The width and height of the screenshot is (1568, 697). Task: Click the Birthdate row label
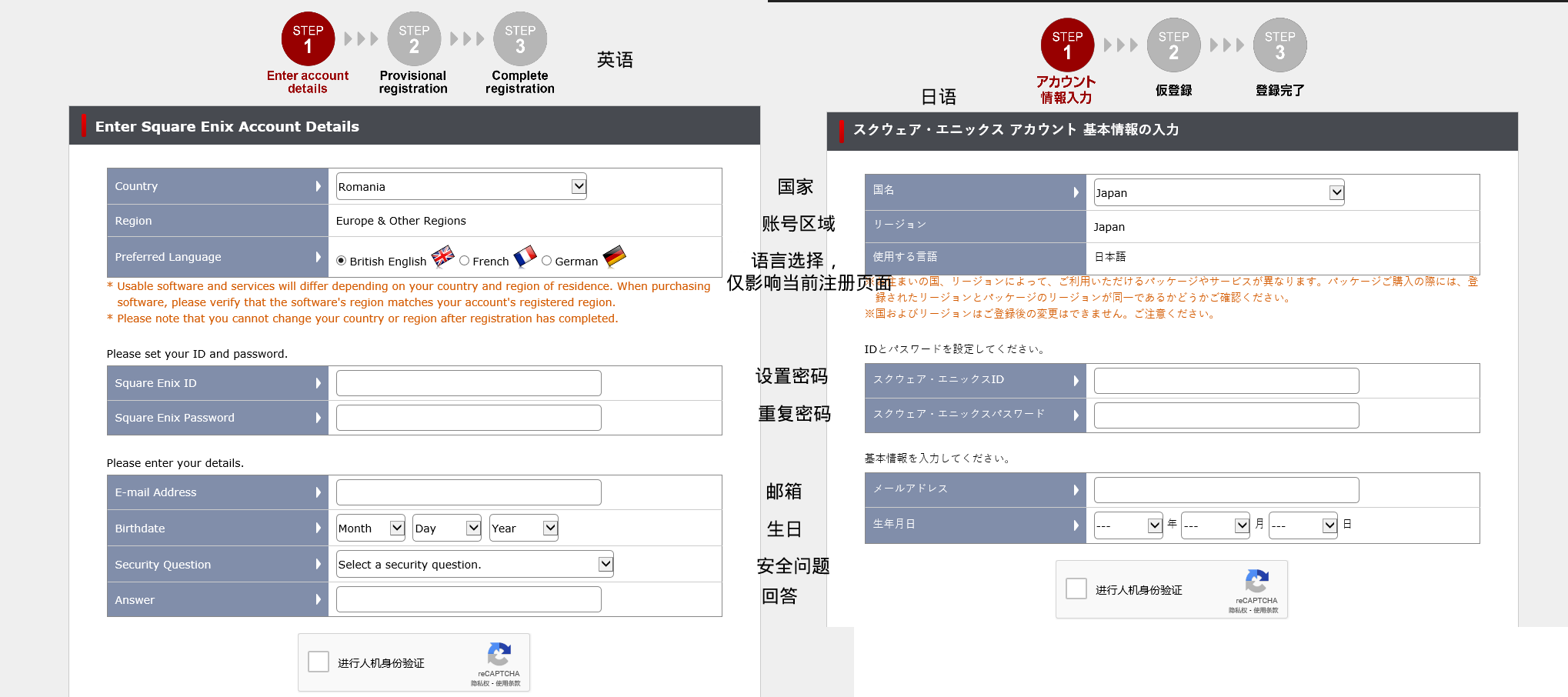pos(140,529)
